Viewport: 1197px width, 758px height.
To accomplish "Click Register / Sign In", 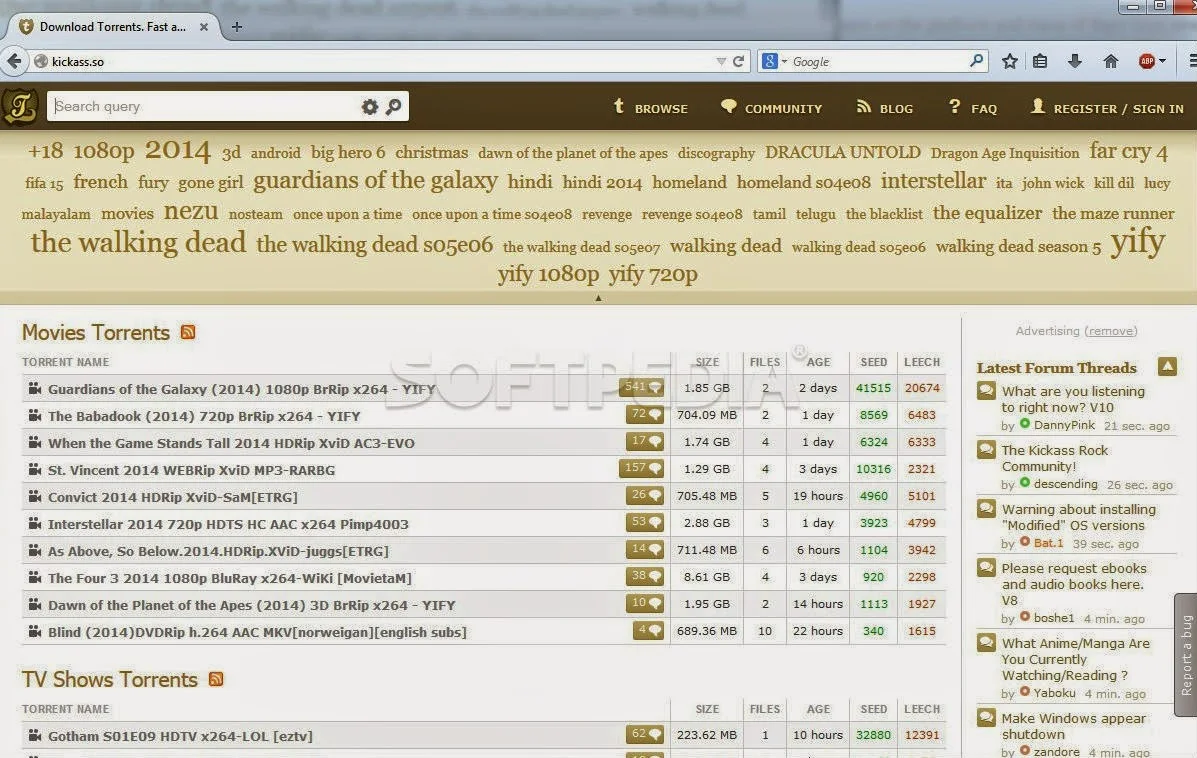I will point(1107,108).
